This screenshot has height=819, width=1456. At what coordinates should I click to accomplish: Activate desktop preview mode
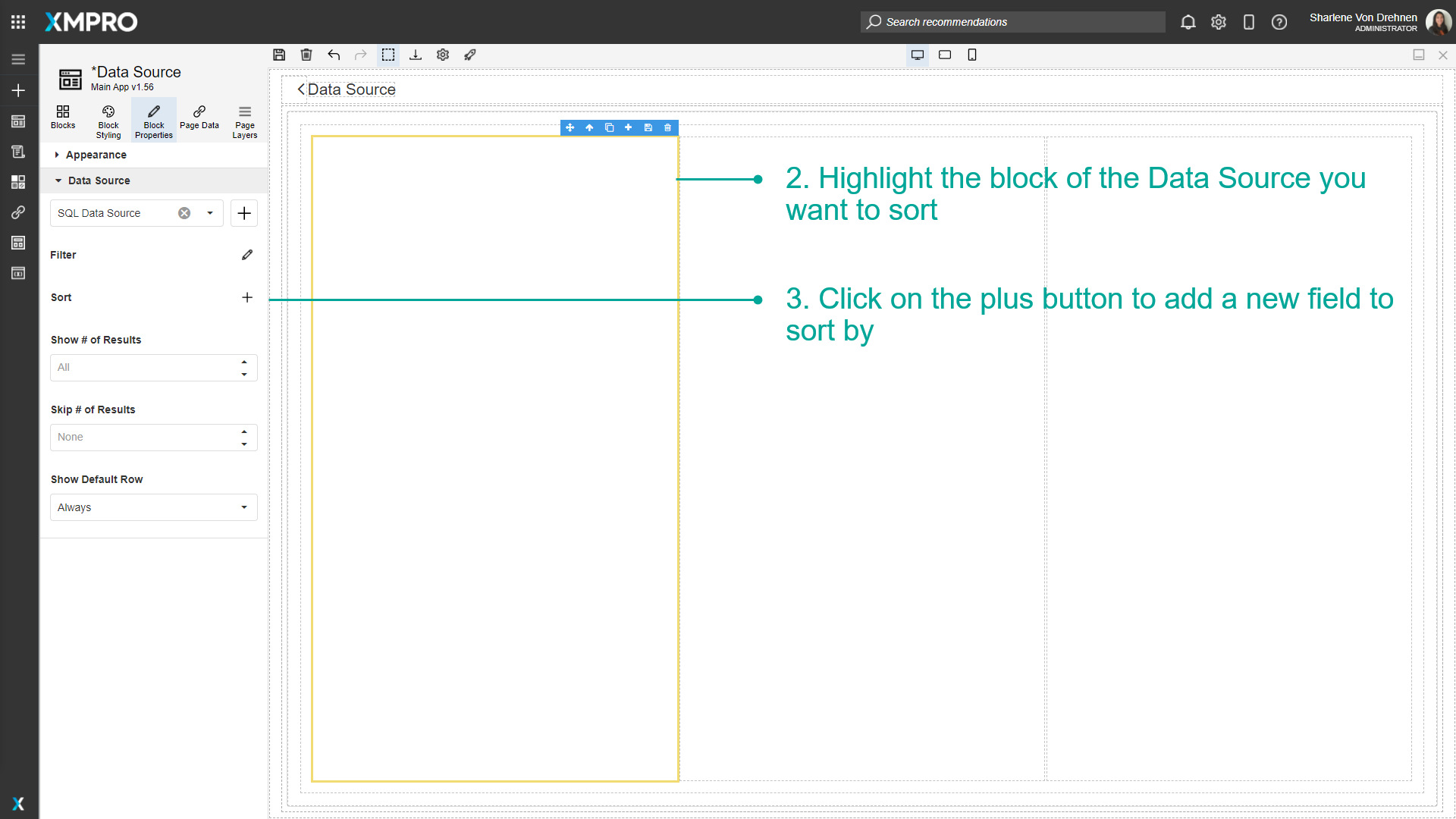918,55
